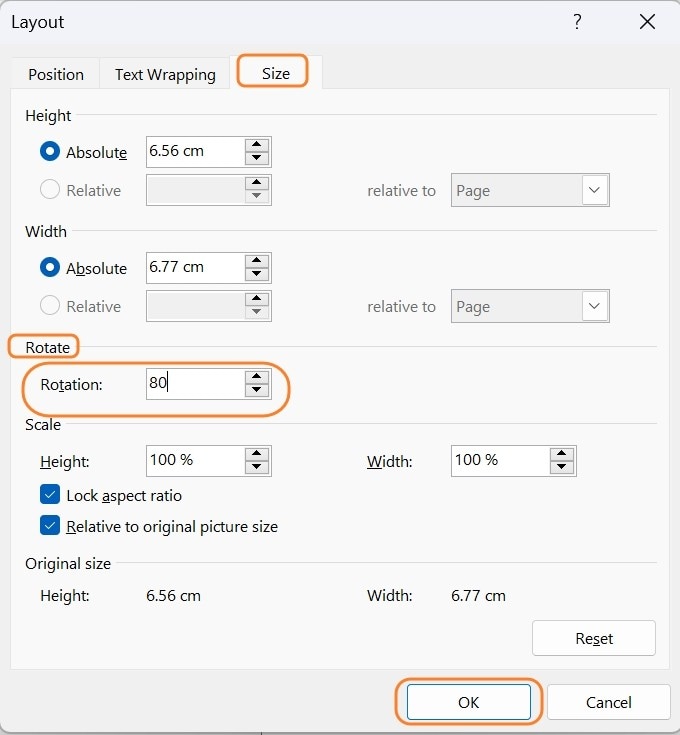This screenshot has width=680, height=735.
Task: Uncheck Lock aspect ratio checkbox
Action: [50, 495]
